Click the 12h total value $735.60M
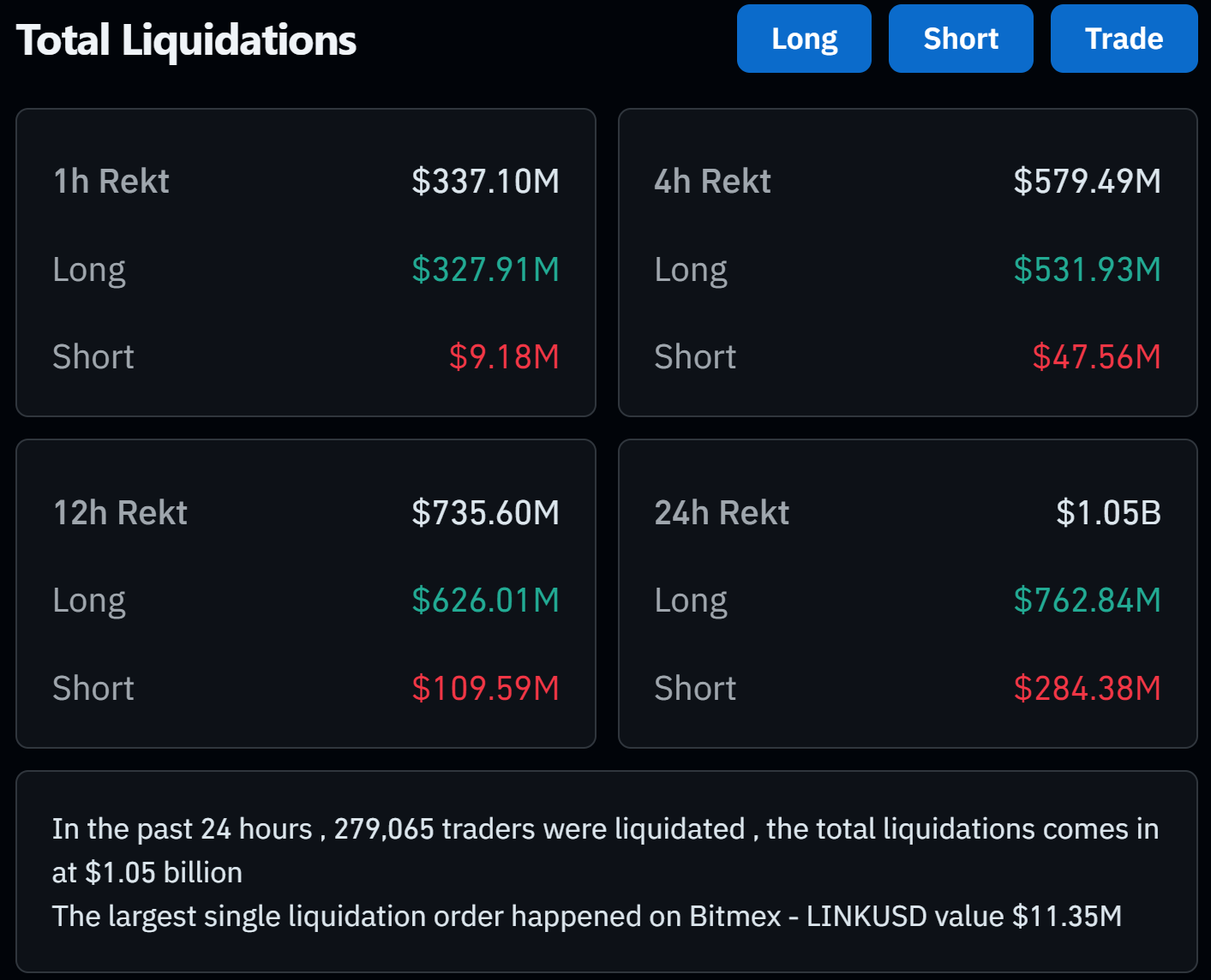Screen dimensions: 1211x980 485,513
